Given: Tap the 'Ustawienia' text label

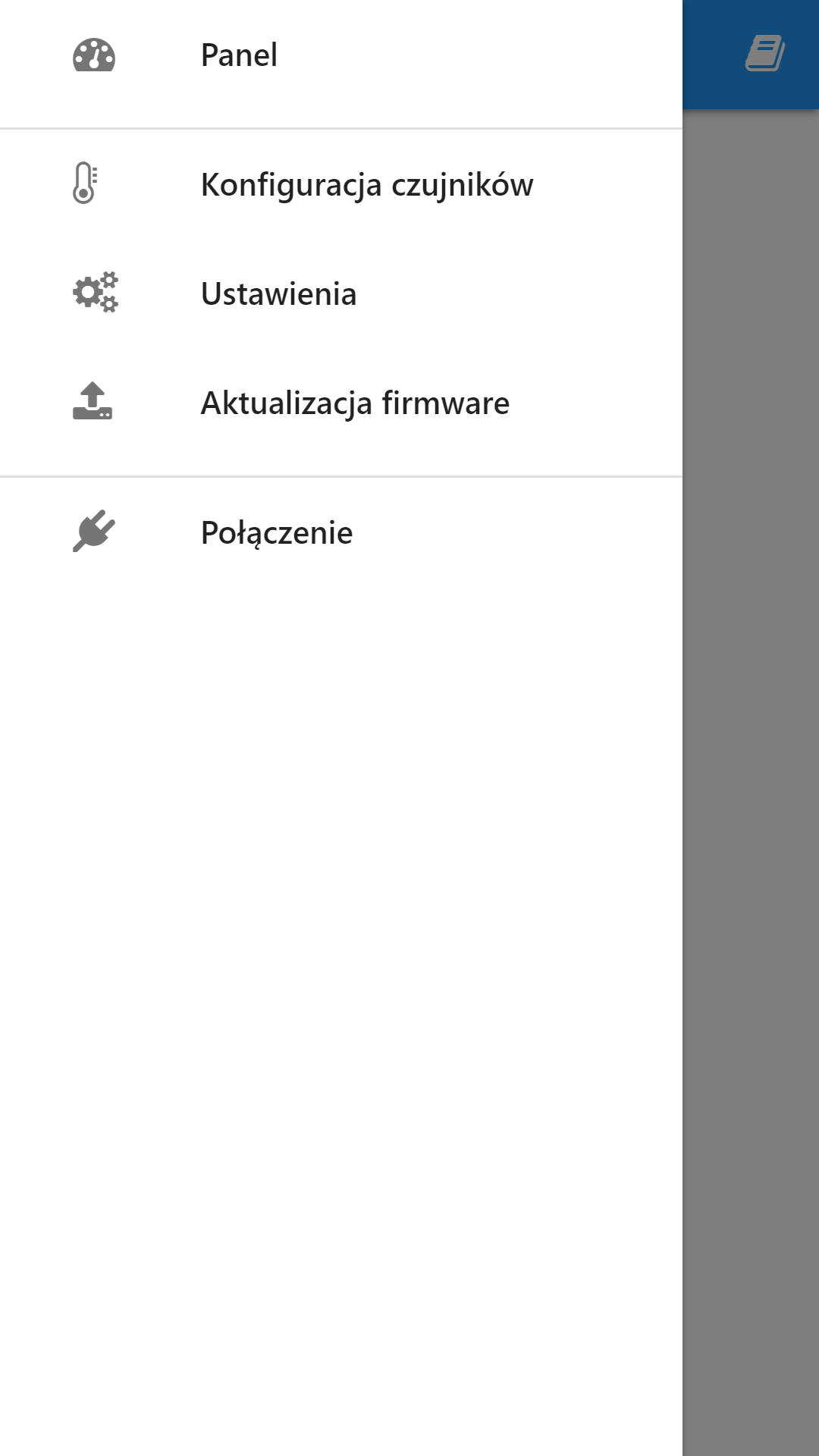Looking at the screenshot, I should pos(278,293).
